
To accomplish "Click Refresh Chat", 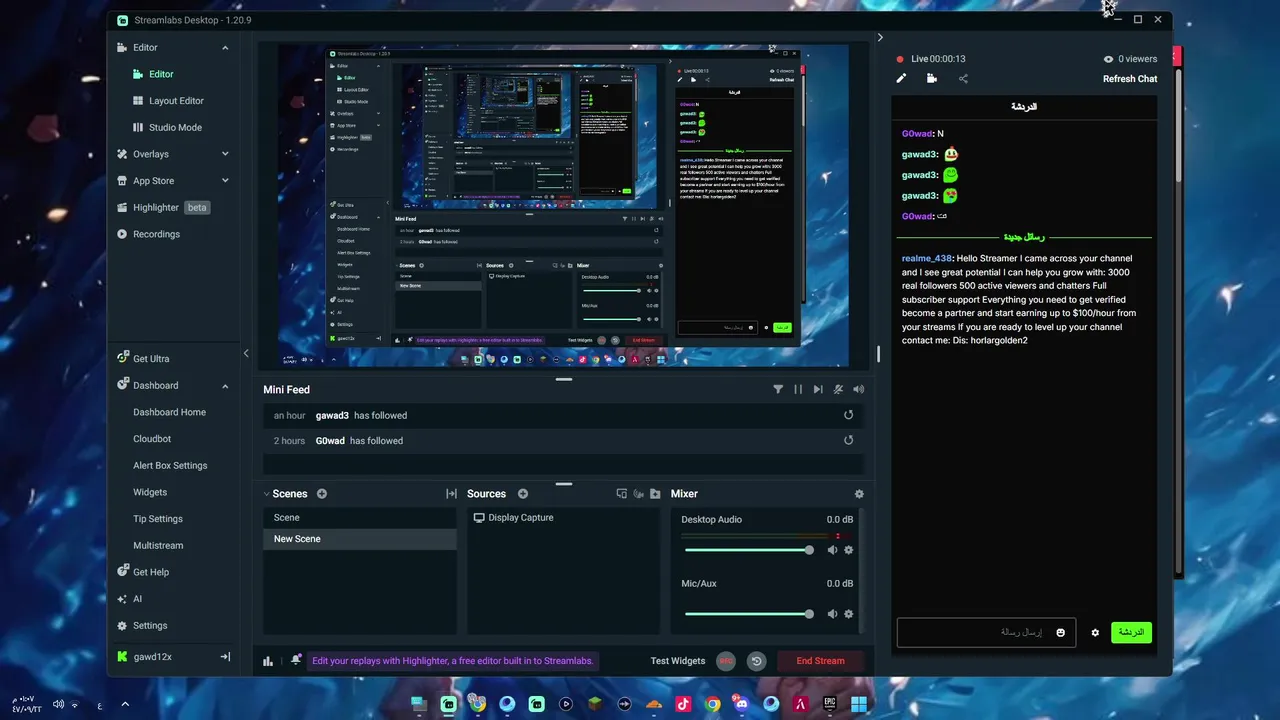I will 1130,79.
